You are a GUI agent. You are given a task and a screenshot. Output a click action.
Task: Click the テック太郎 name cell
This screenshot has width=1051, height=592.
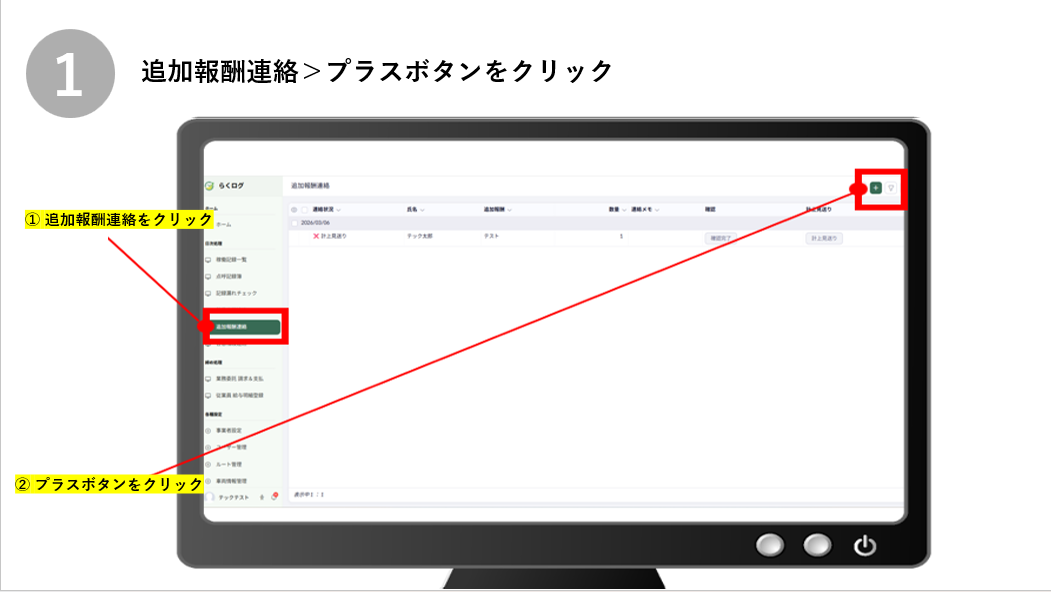(420, 236)
